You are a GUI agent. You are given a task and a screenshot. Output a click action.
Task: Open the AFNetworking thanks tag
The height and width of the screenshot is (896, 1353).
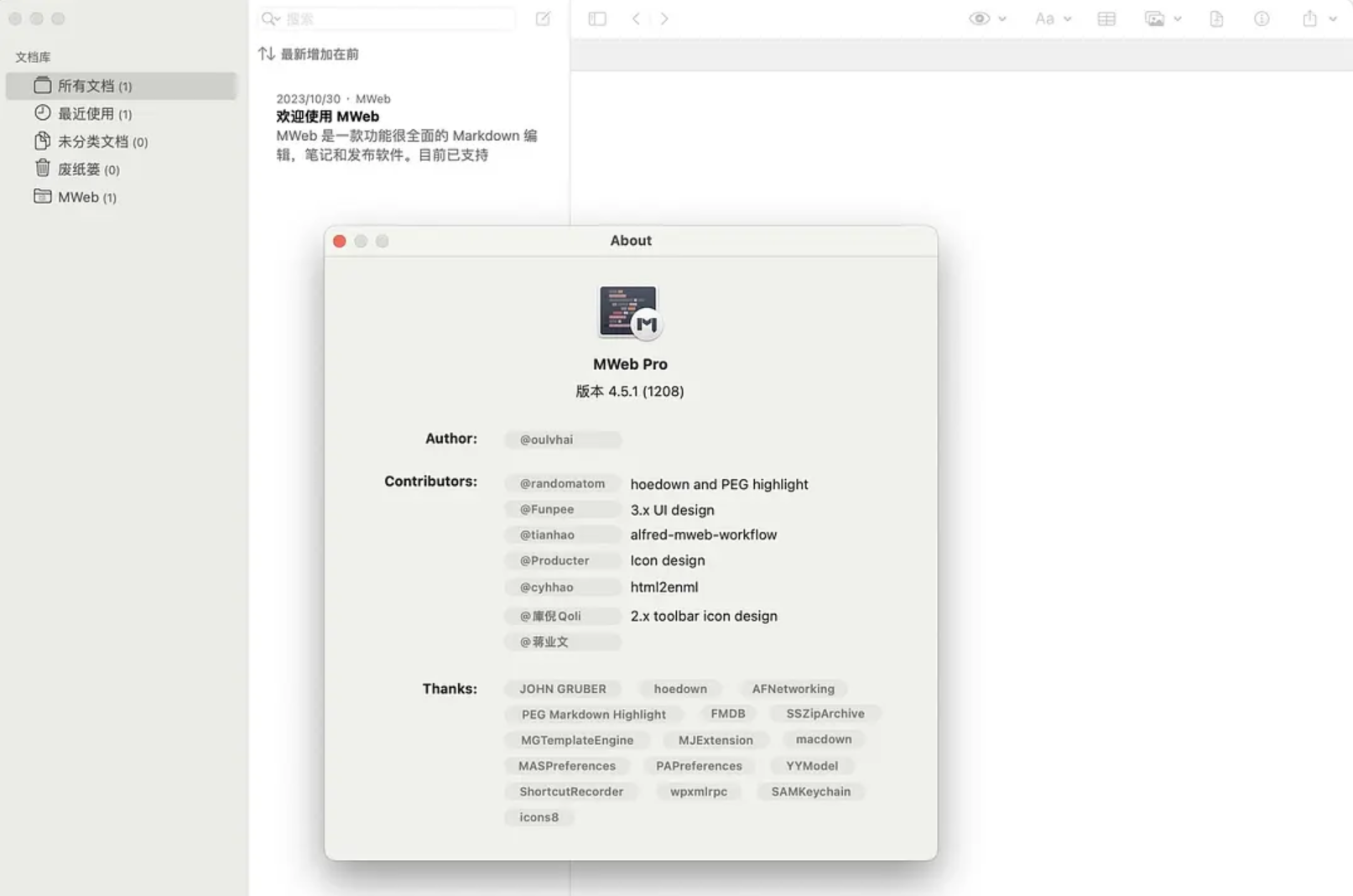coord(794,689)
